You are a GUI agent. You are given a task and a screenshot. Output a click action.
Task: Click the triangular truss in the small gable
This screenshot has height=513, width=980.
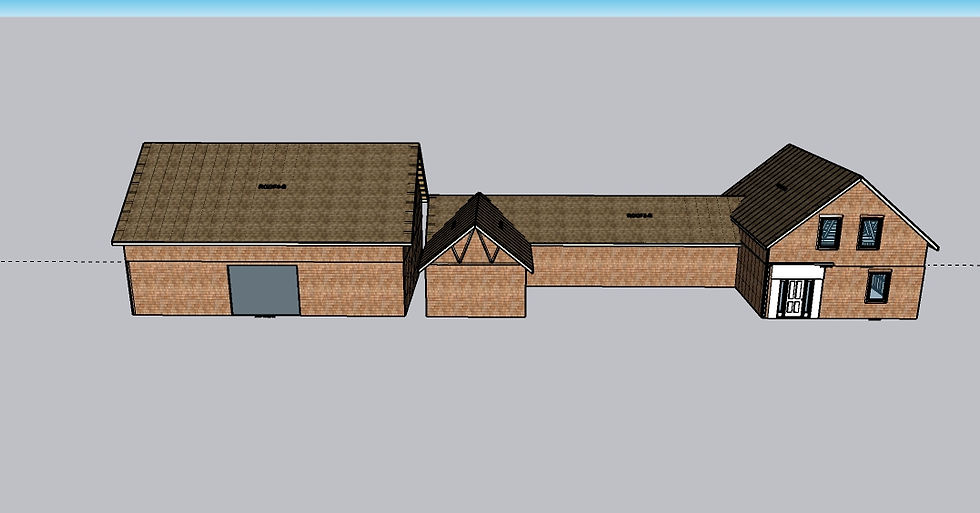pos(475,249)
